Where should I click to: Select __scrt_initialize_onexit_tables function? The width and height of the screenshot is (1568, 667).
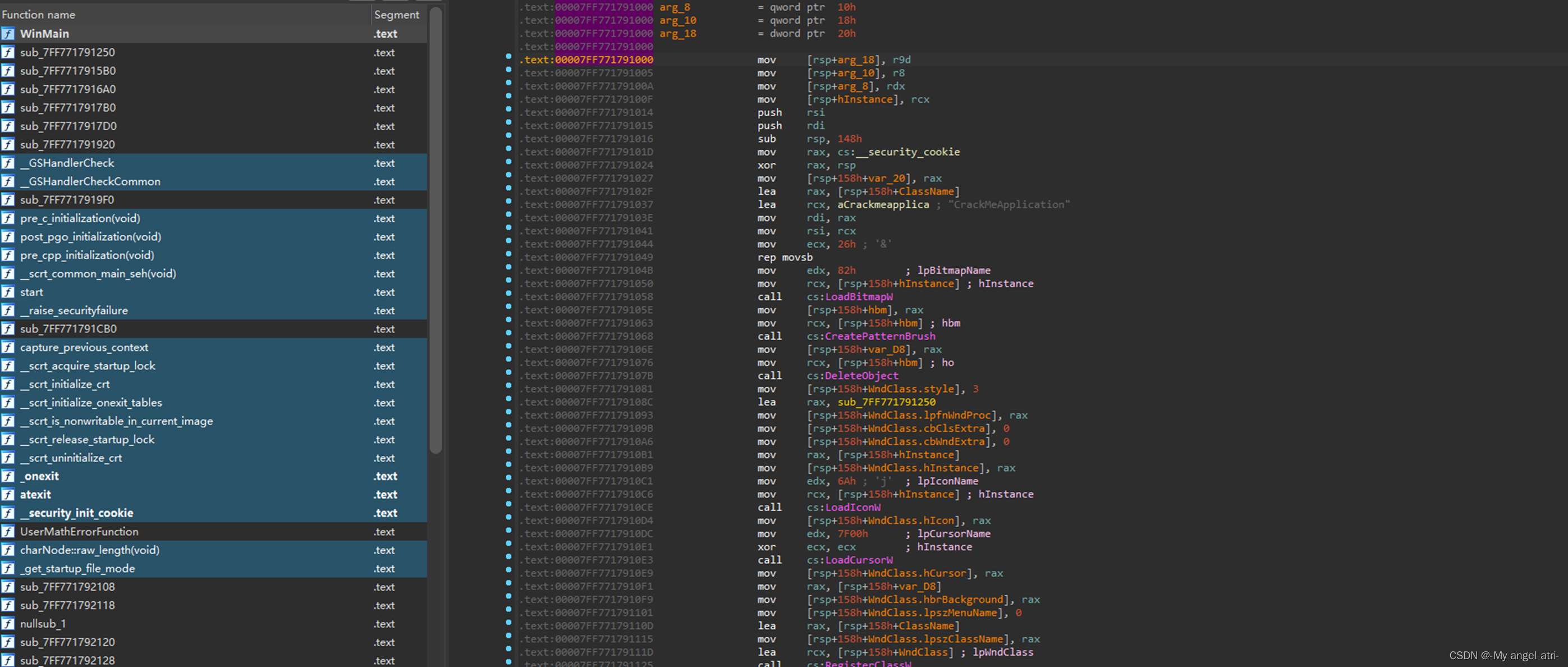[213, 403]
